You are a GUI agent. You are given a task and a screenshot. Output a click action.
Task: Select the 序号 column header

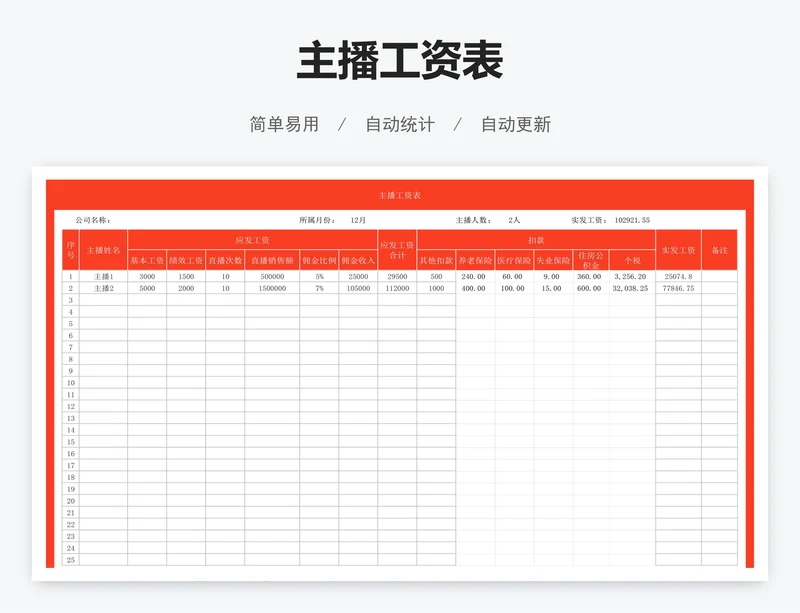click(x=70, y=250)
